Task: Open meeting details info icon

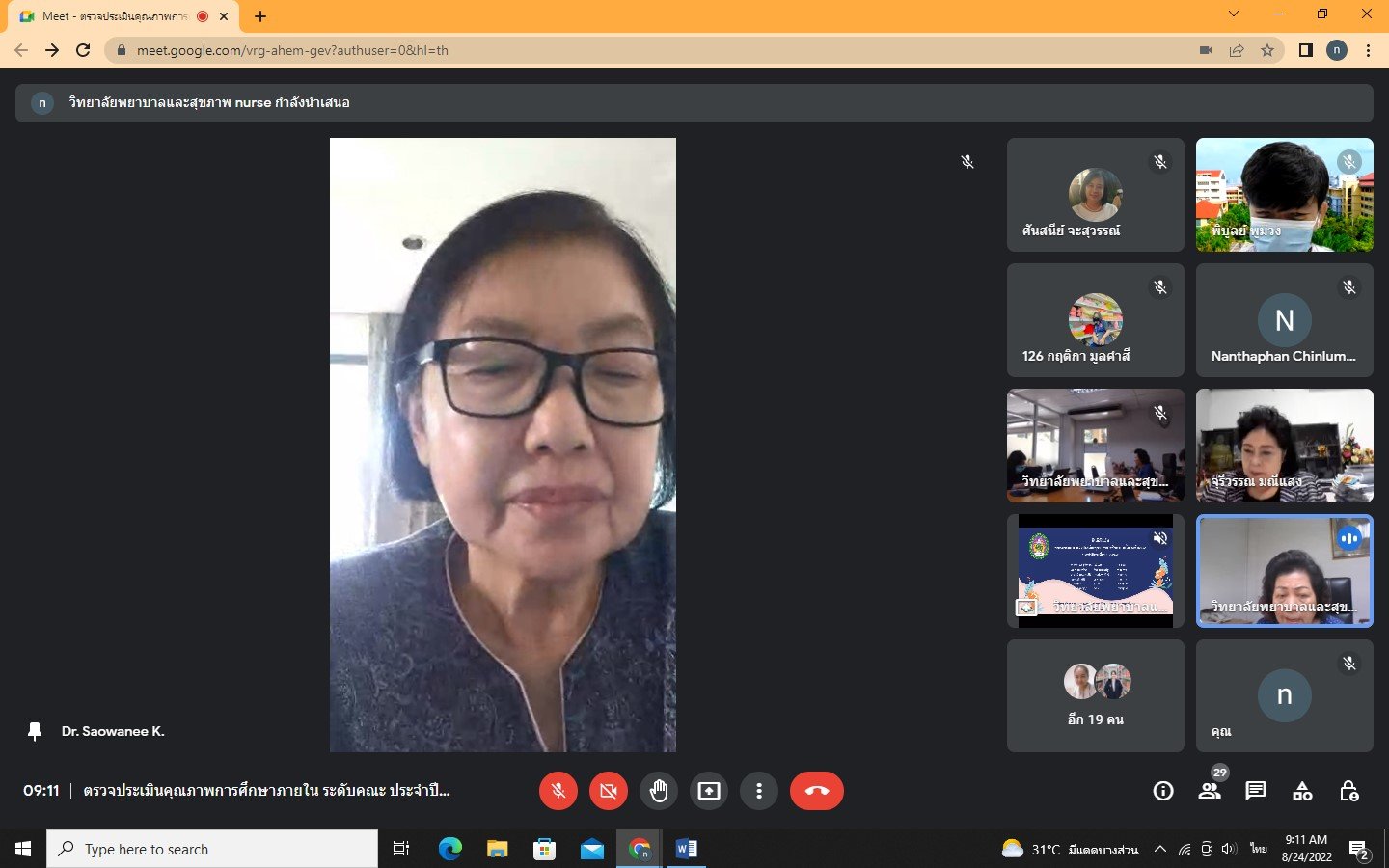Action: click(x=1163, y=792)
